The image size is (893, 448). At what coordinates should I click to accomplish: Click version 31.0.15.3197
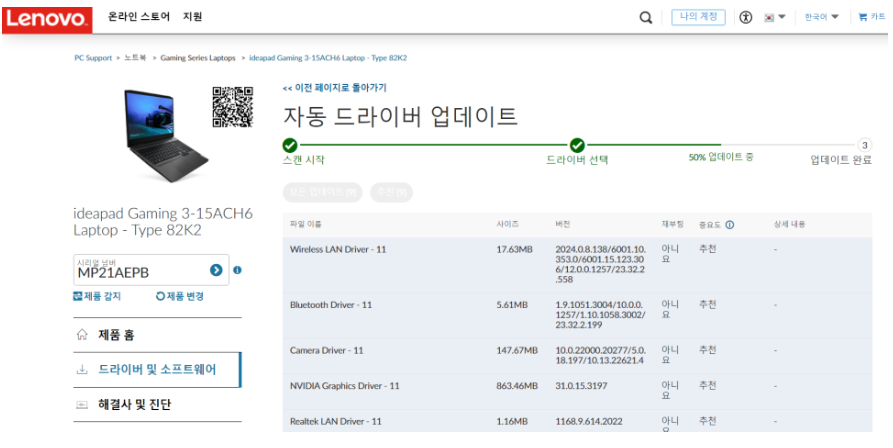pos(581,386)
